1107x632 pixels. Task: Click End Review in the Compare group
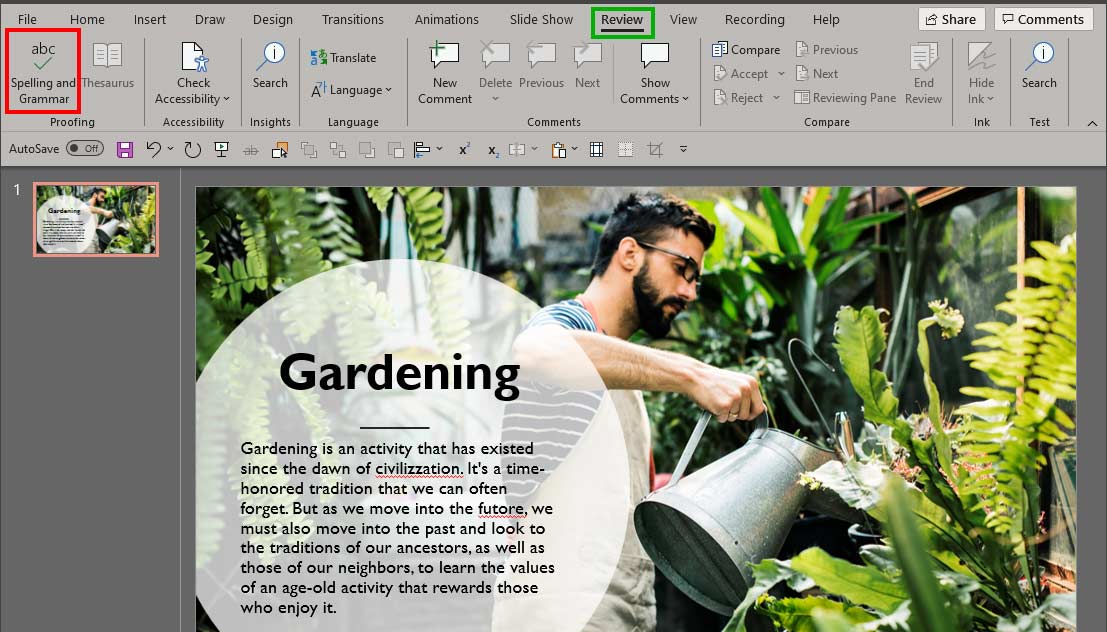click(x=923, y=70)
